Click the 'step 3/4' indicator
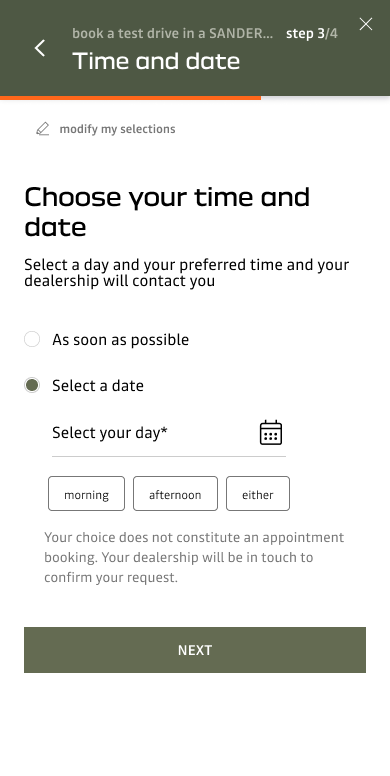This screenshot has height=776, width=390. 312,34
